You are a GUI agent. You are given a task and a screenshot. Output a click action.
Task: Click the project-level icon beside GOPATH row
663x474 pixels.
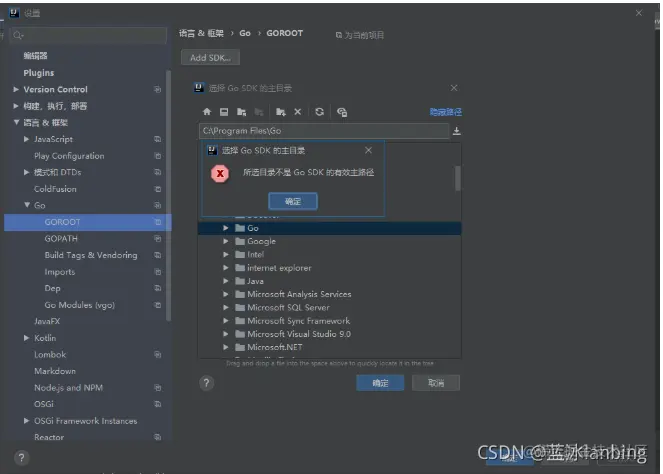158,238
